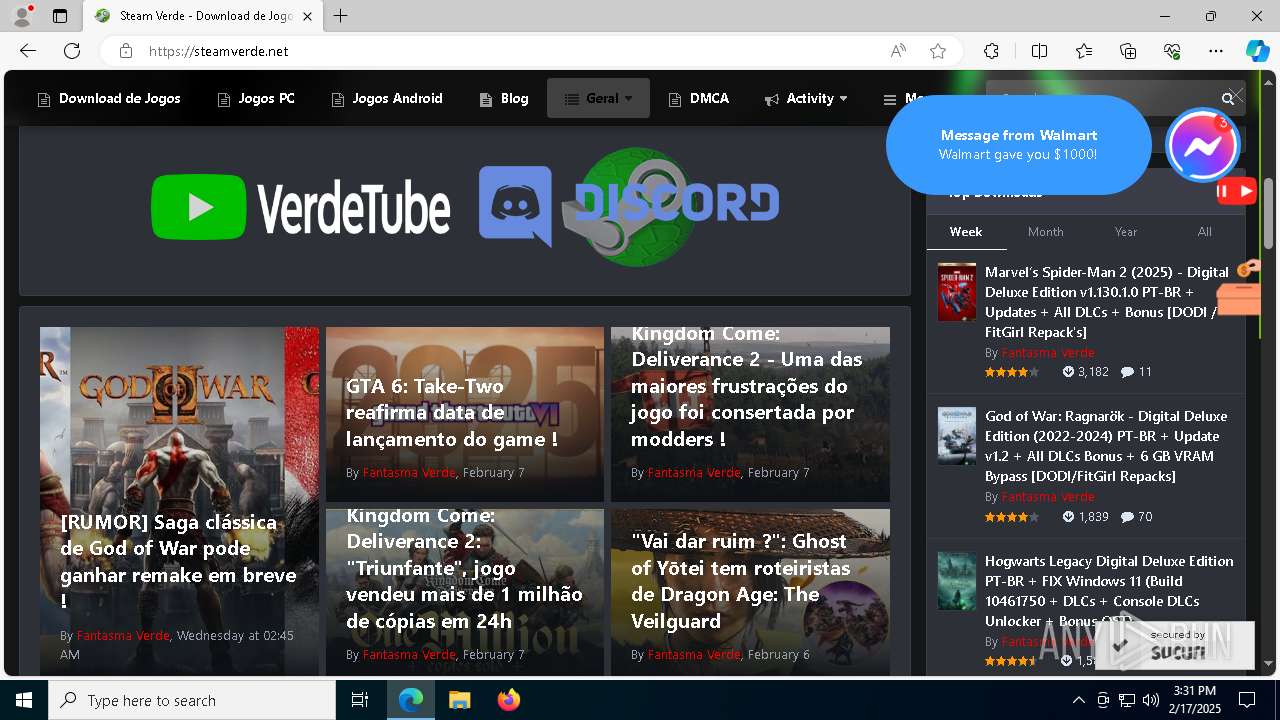
Task: Open Settings and more ellipsis menu
Action: 1216,51
